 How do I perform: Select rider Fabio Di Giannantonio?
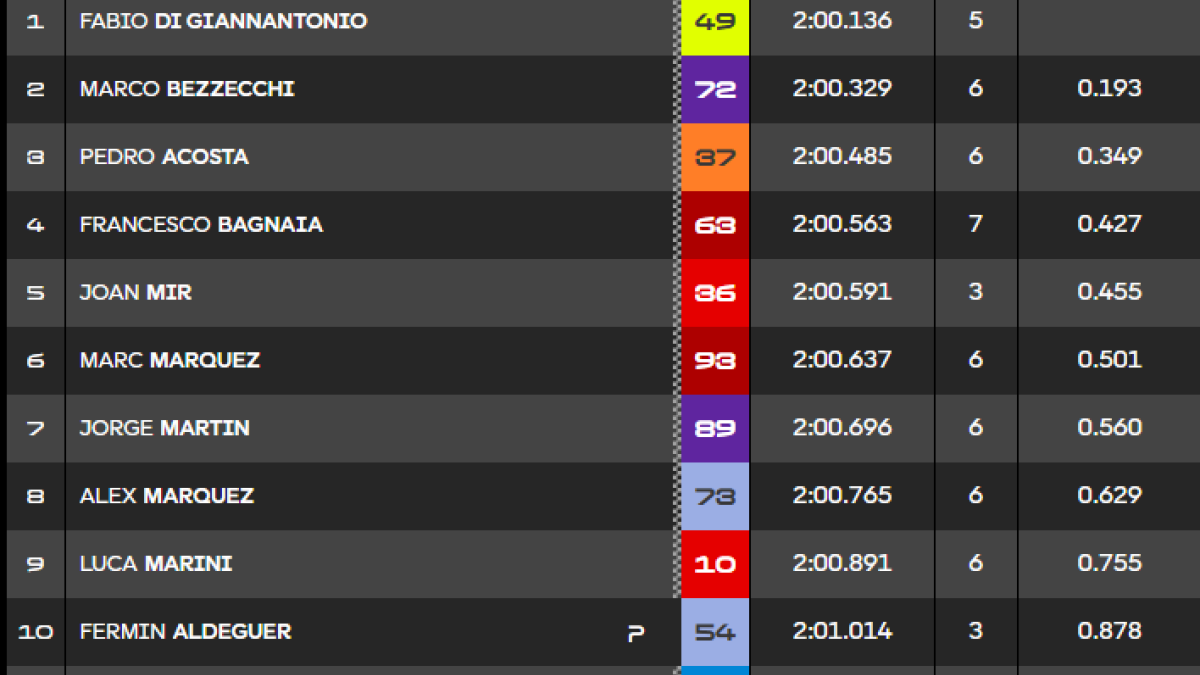pos(223,21)
